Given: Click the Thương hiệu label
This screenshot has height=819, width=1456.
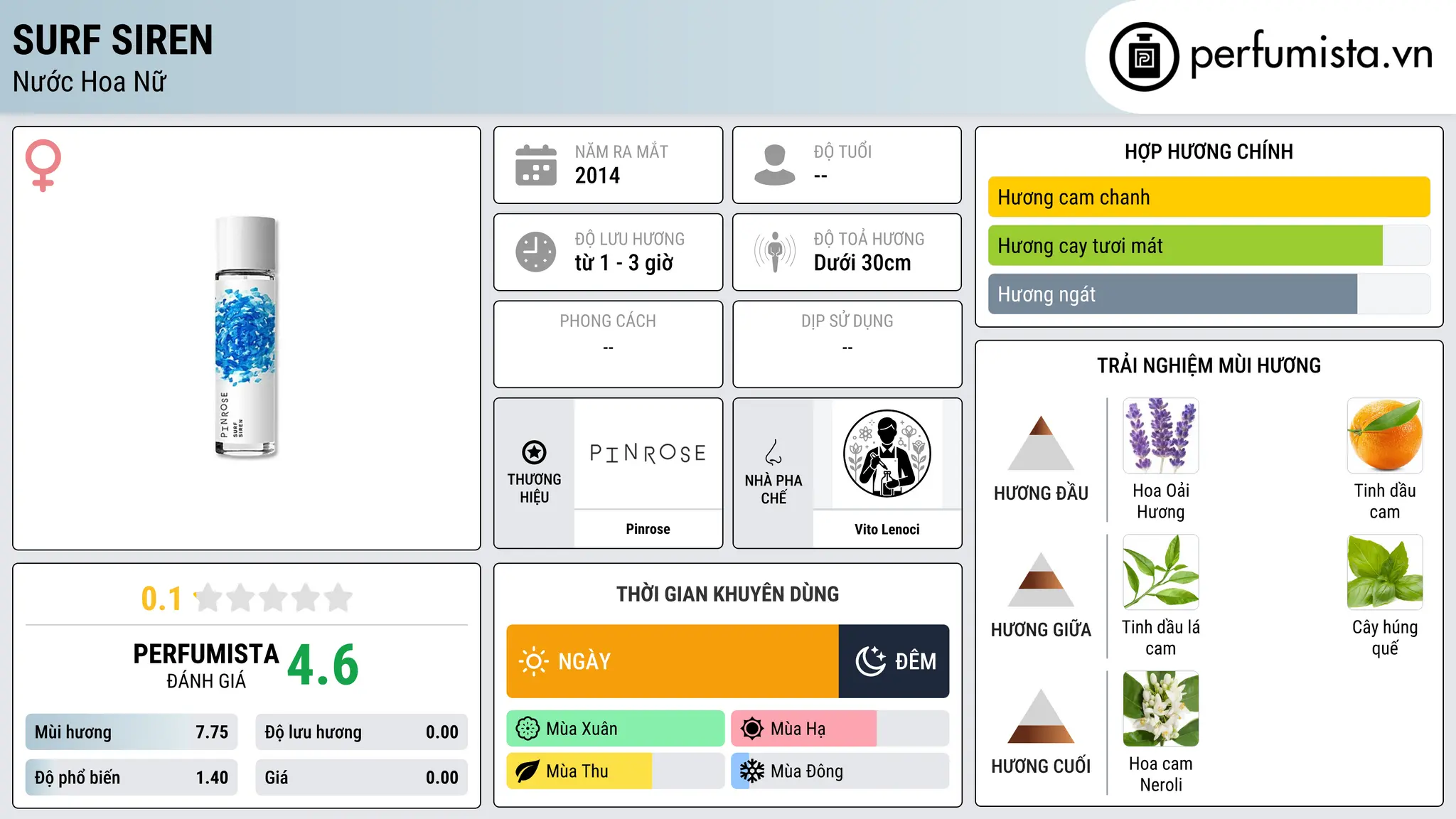Looking at the screenshot, I should (x=534, y=488).
